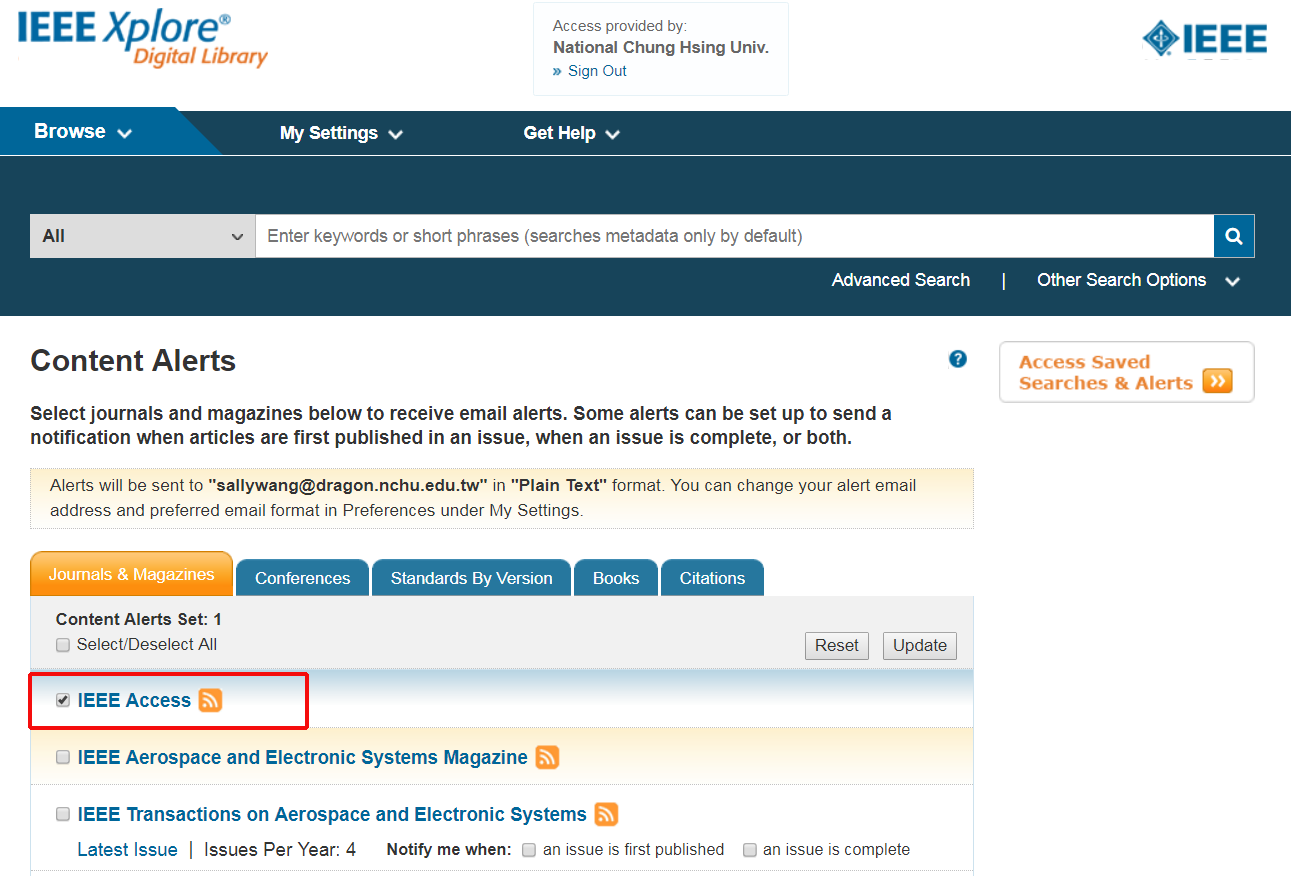Open the IEEE Access journal link
Screen dimensions: 1291x876
coord(134,700)
